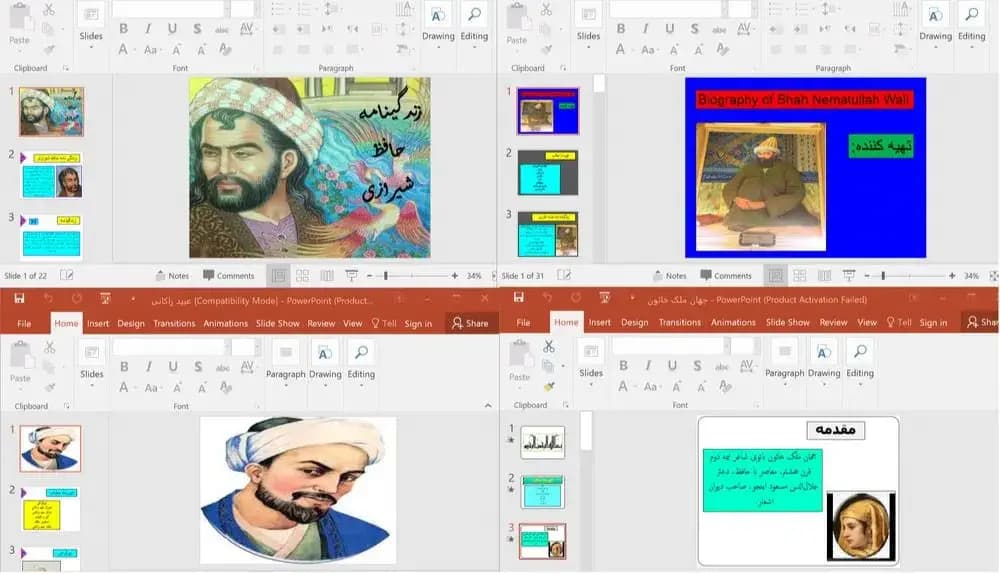Click zoom slider handle in Shah Nematullah window
This screenshot has height=574, width=1000.
pyautogui.click(x=883, y=276)
